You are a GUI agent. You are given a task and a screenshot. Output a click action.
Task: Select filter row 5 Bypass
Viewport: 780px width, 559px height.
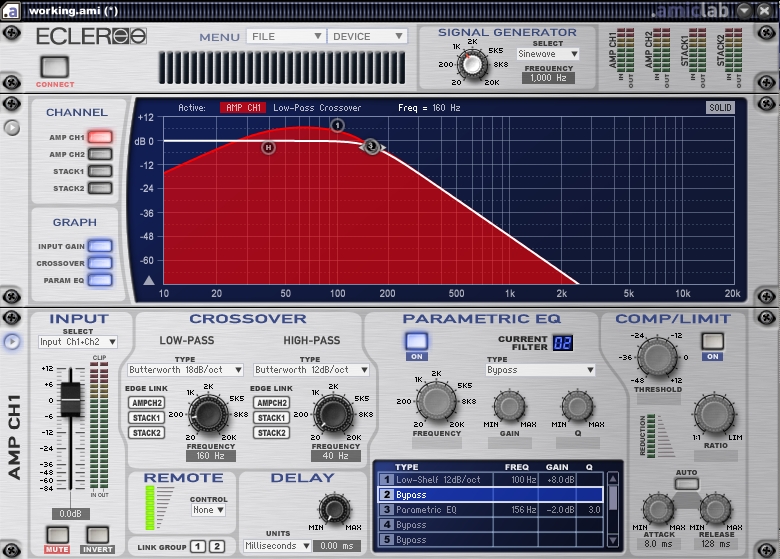pos(490,539)
